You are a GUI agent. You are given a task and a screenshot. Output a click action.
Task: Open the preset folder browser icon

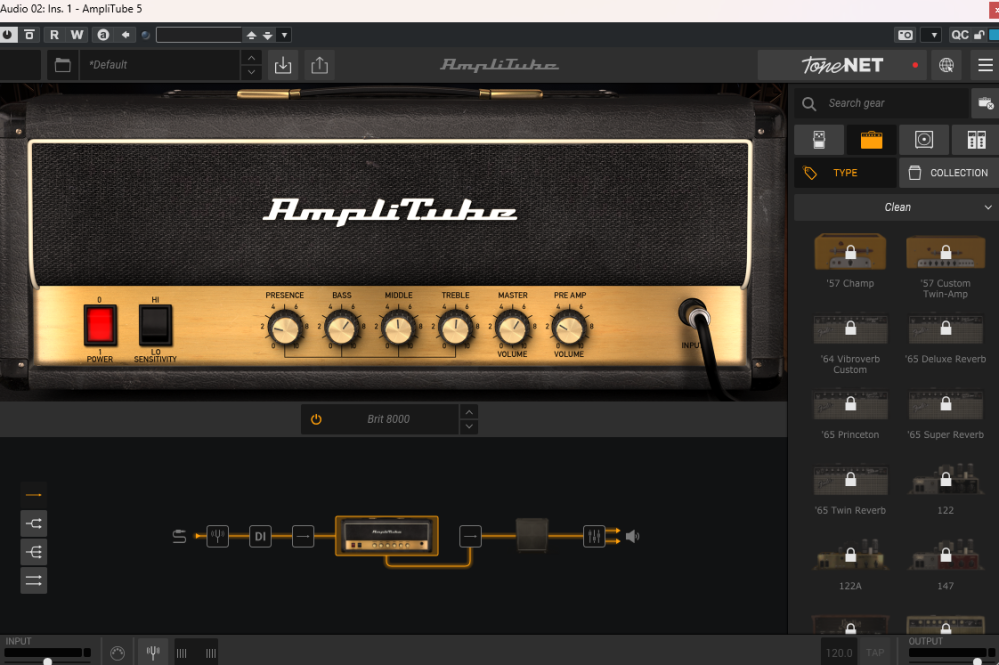(x=62, y=65)
